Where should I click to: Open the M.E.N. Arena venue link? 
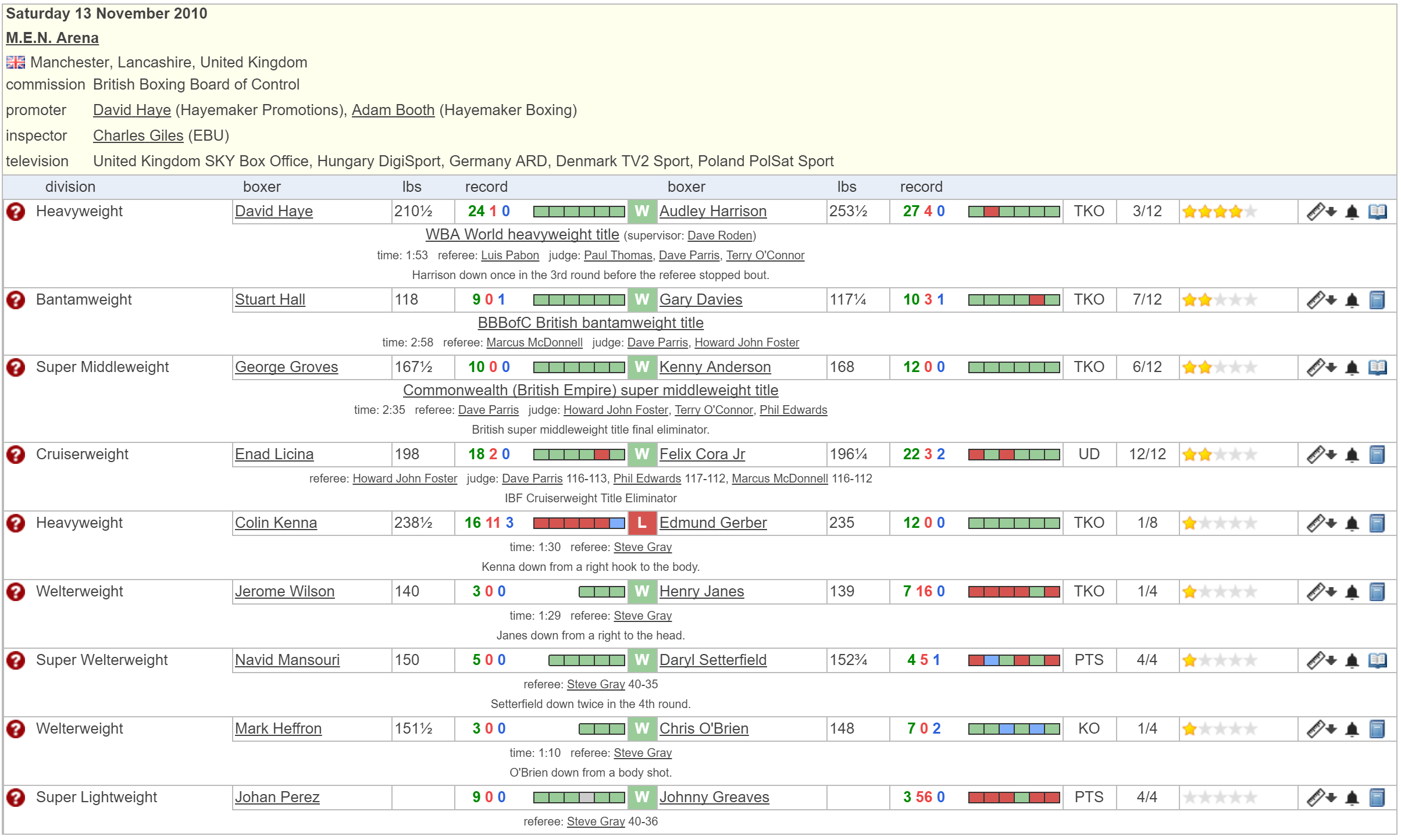[52, 38]
